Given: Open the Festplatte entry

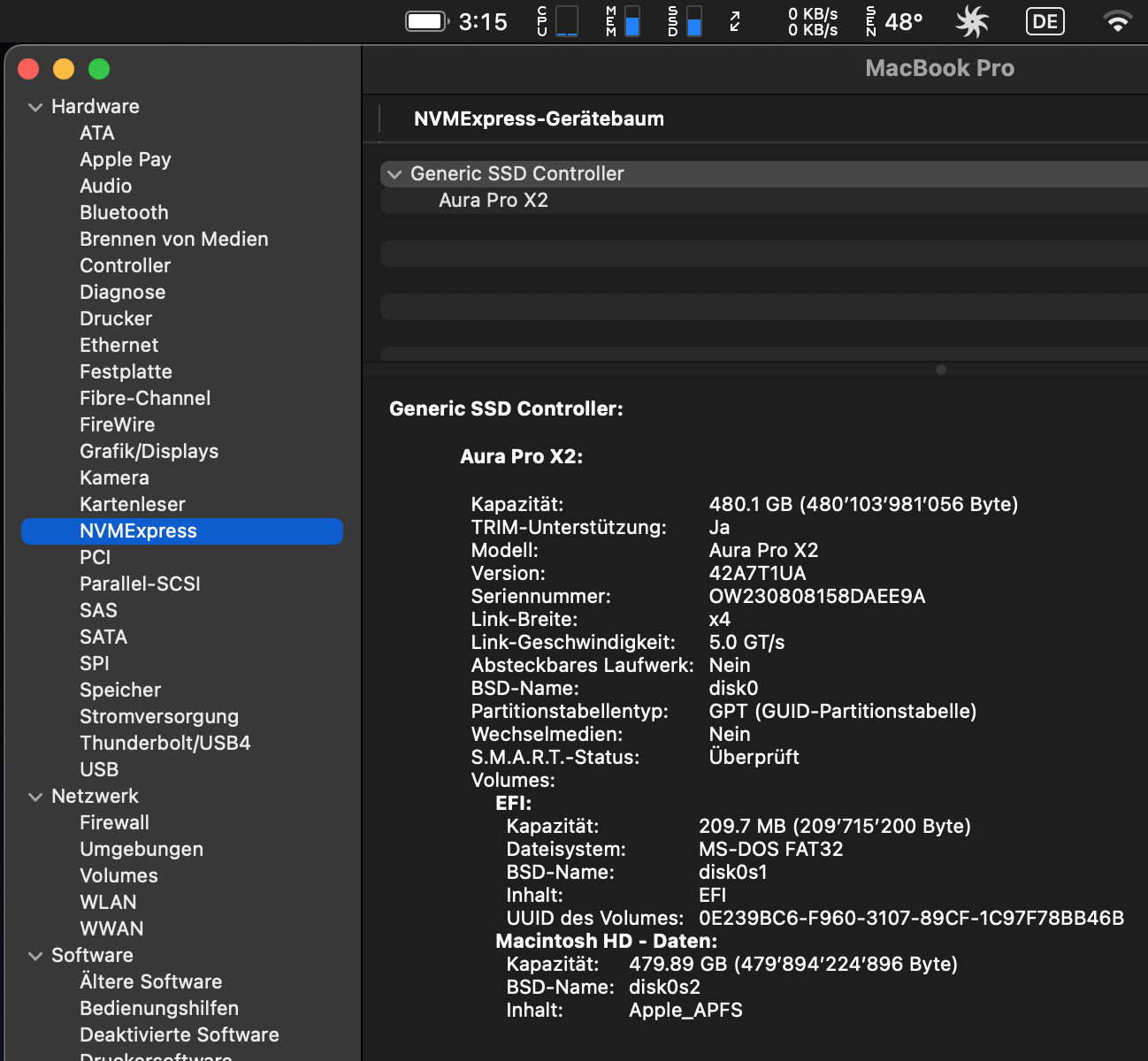Looking at the screenshot, I should coord(126,371).
